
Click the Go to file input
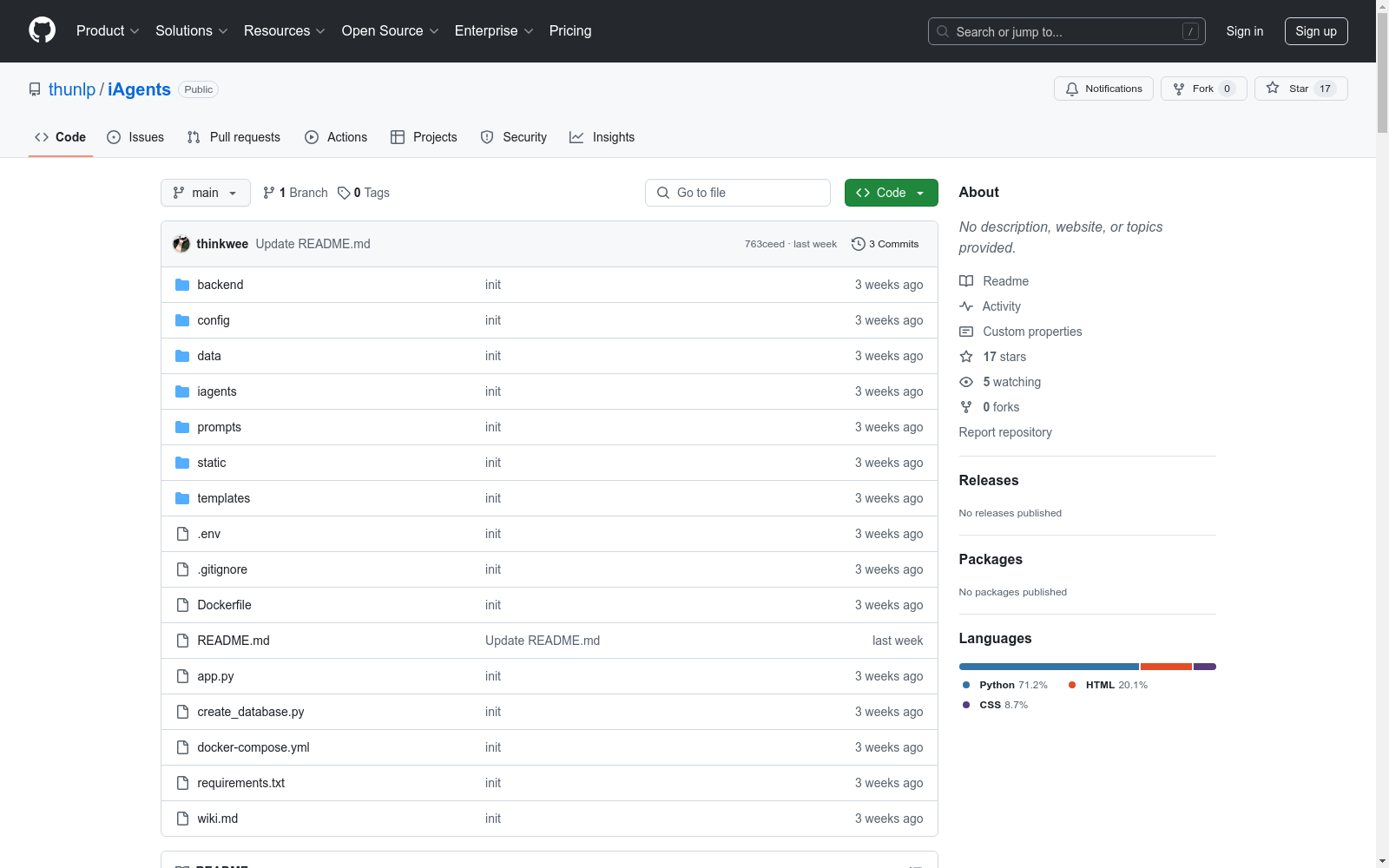(738, 193)
